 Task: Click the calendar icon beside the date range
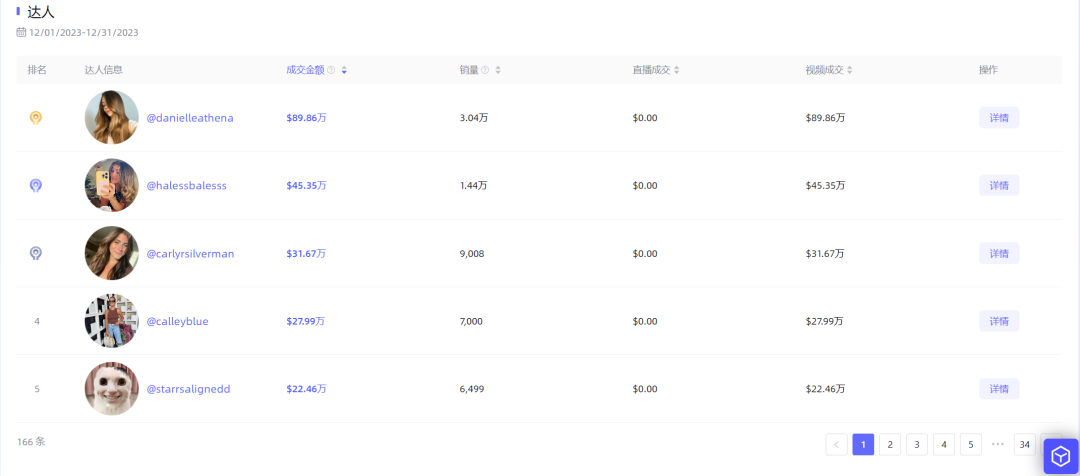tap(21, 32)
